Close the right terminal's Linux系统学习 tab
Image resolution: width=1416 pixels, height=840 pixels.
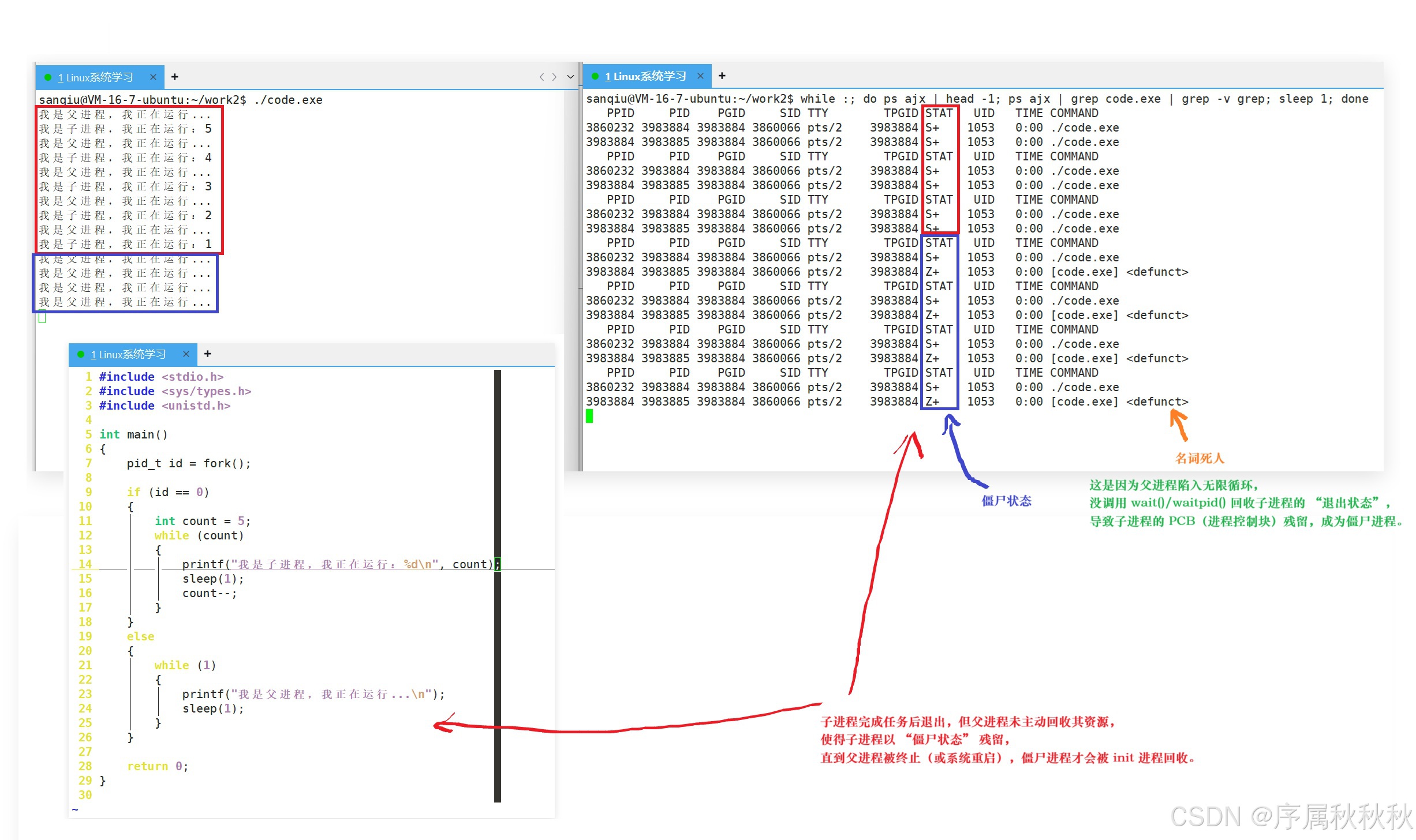(700, 76)
